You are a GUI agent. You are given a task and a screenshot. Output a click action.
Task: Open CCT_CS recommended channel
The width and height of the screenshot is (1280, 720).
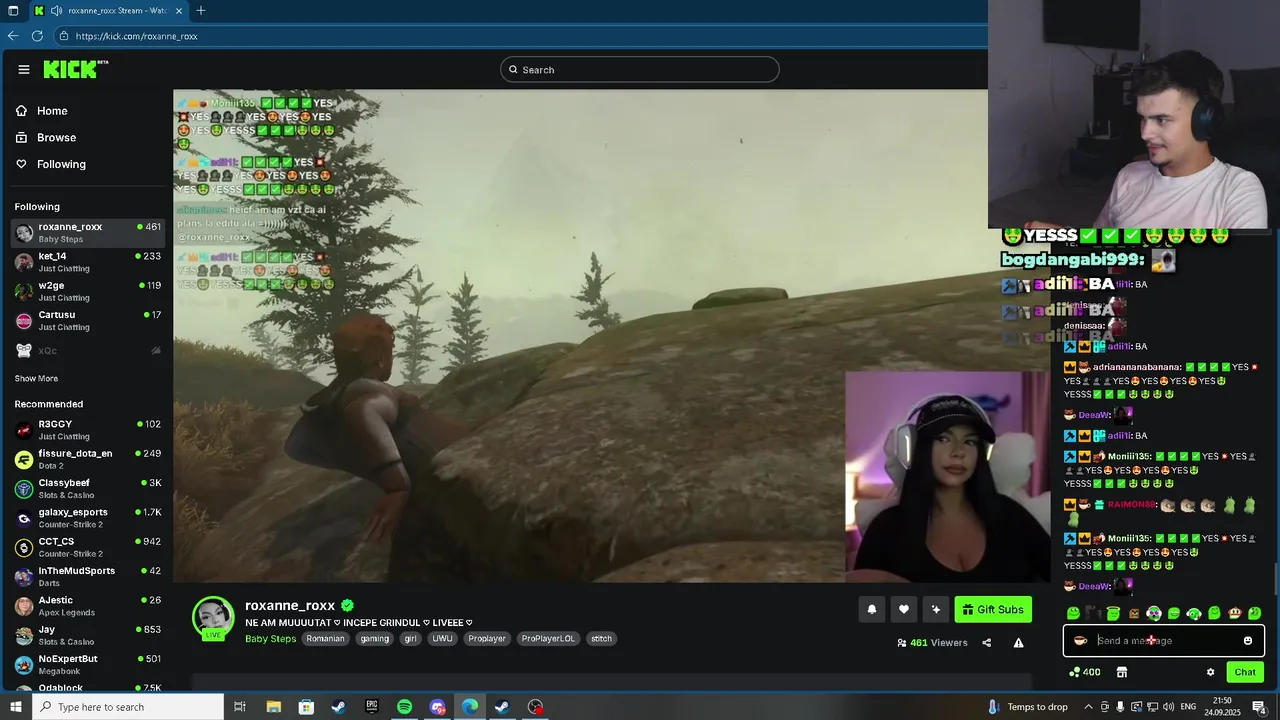88,547
